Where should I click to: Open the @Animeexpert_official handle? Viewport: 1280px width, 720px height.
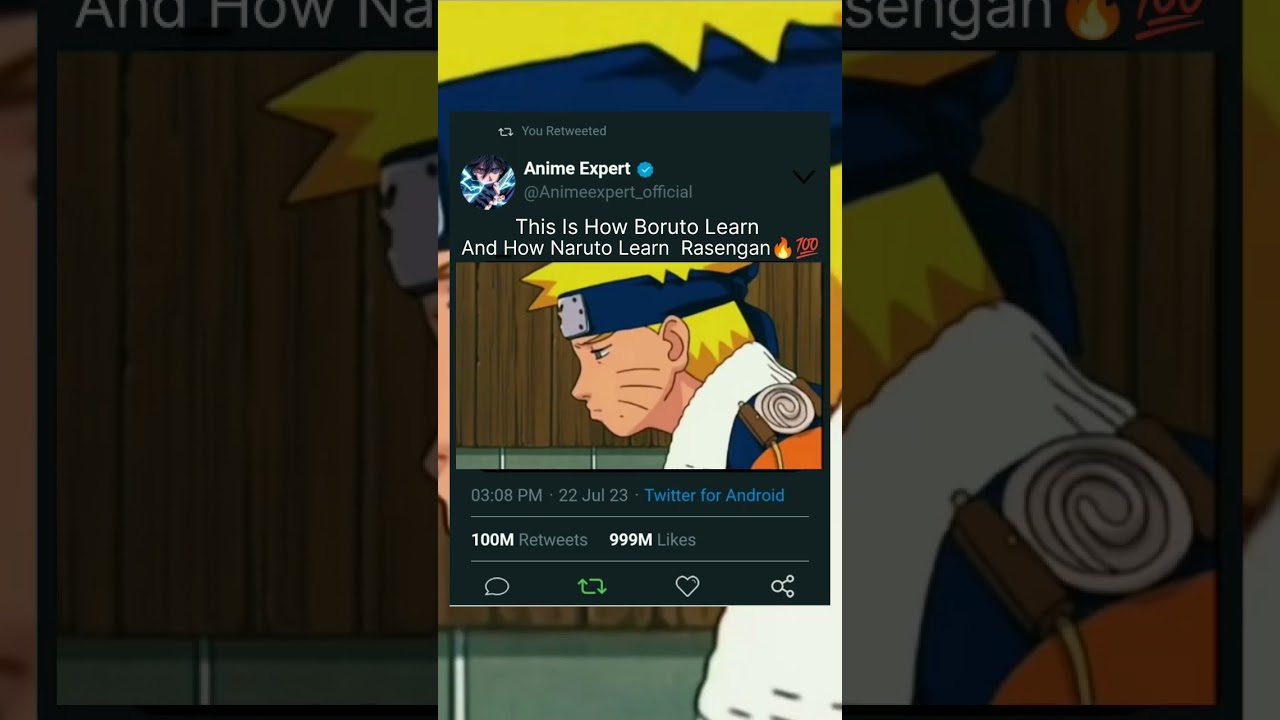click(608, 192)
